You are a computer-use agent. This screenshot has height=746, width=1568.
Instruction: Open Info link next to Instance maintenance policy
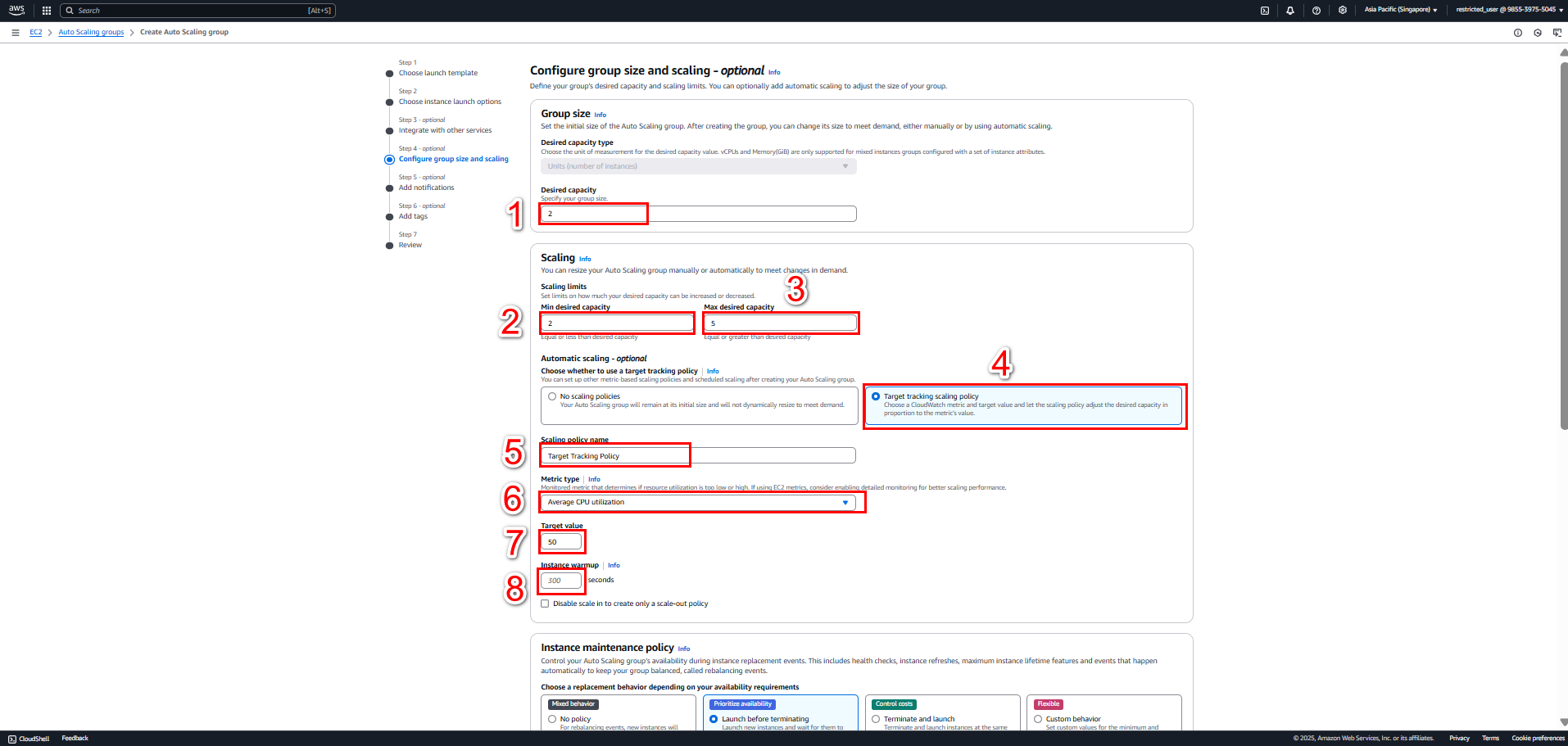point(684,649)
